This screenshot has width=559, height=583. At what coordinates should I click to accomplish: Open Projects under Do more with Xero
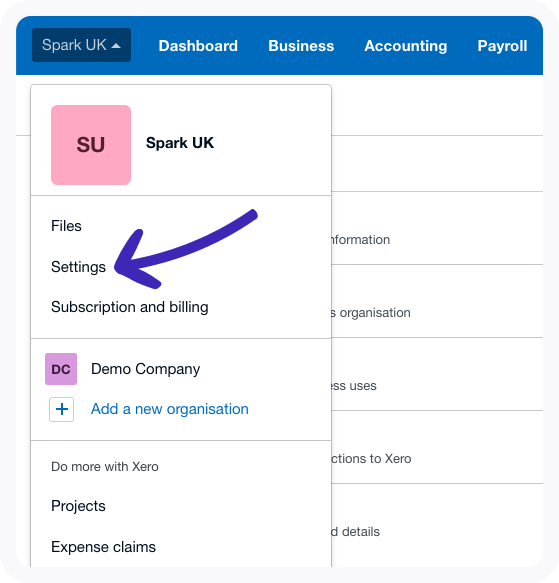click(x=78, y=506)
